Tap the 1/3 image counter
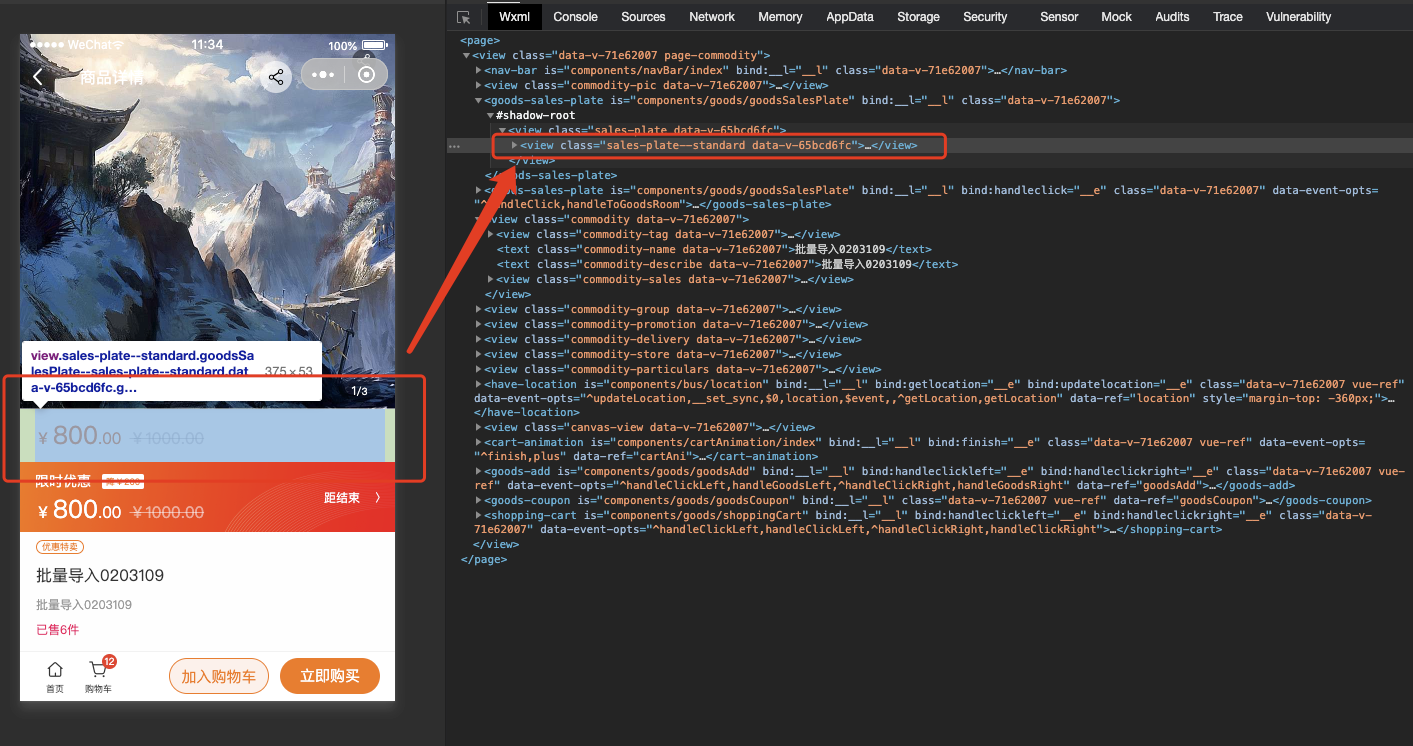 (360, 391)
